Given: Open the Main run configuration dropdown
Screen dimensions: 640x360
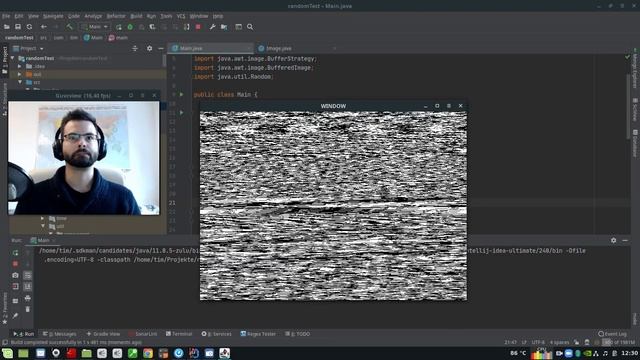Looking at the screenshot, I should [x=95, y=27].
